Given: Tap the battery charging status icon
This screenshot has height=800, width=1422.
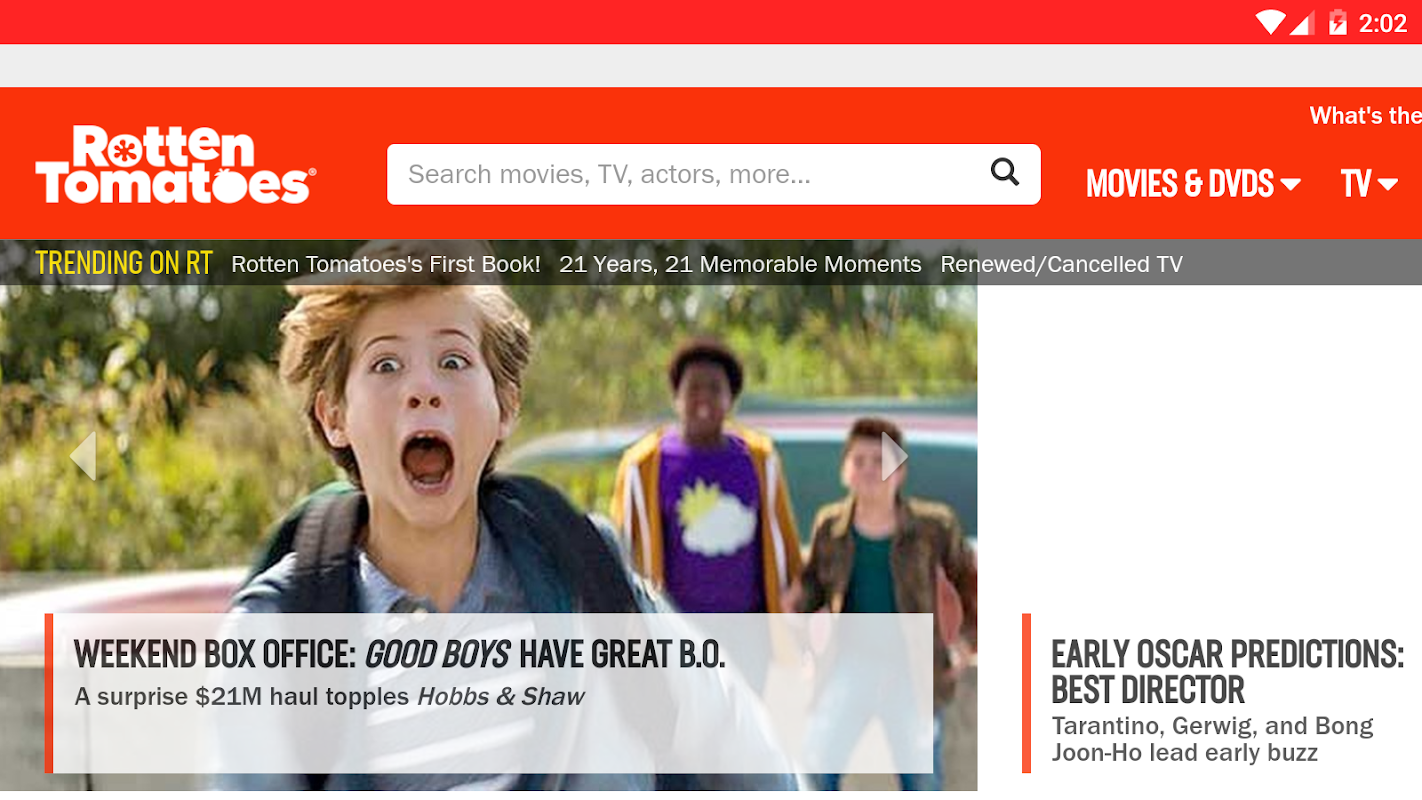Looking at the screenshot, I should (1338, 22).
